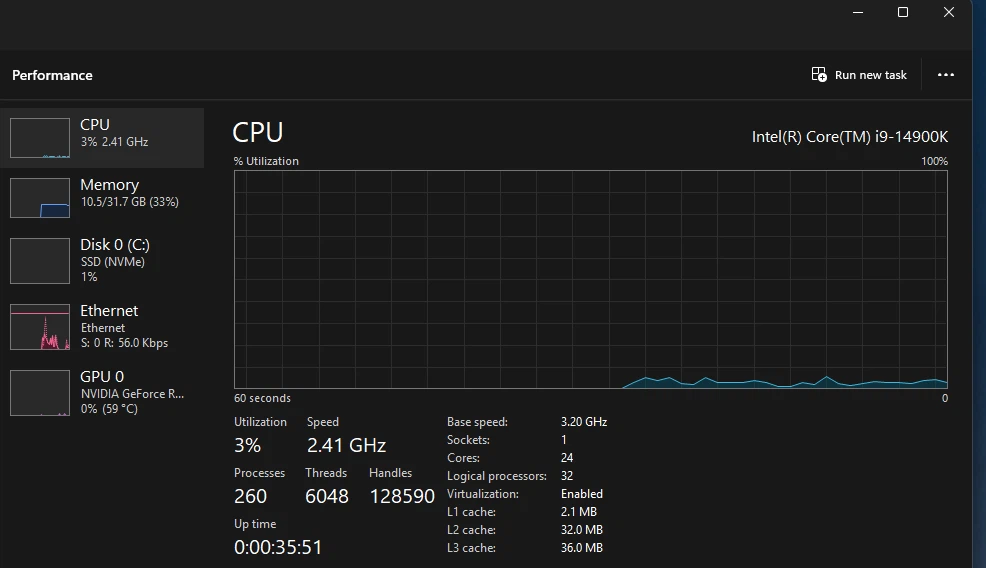Viewport: 986px width, 568px height.
Task: Select Disk 0 (C:) in the sidebar
Action: tap(102, 260)
